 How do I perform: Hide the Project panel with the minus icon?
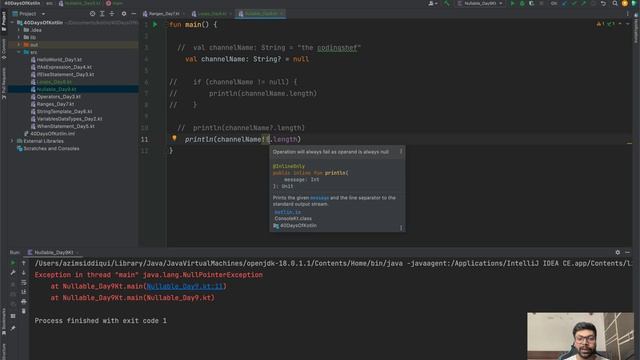click(x=133, y=13)
